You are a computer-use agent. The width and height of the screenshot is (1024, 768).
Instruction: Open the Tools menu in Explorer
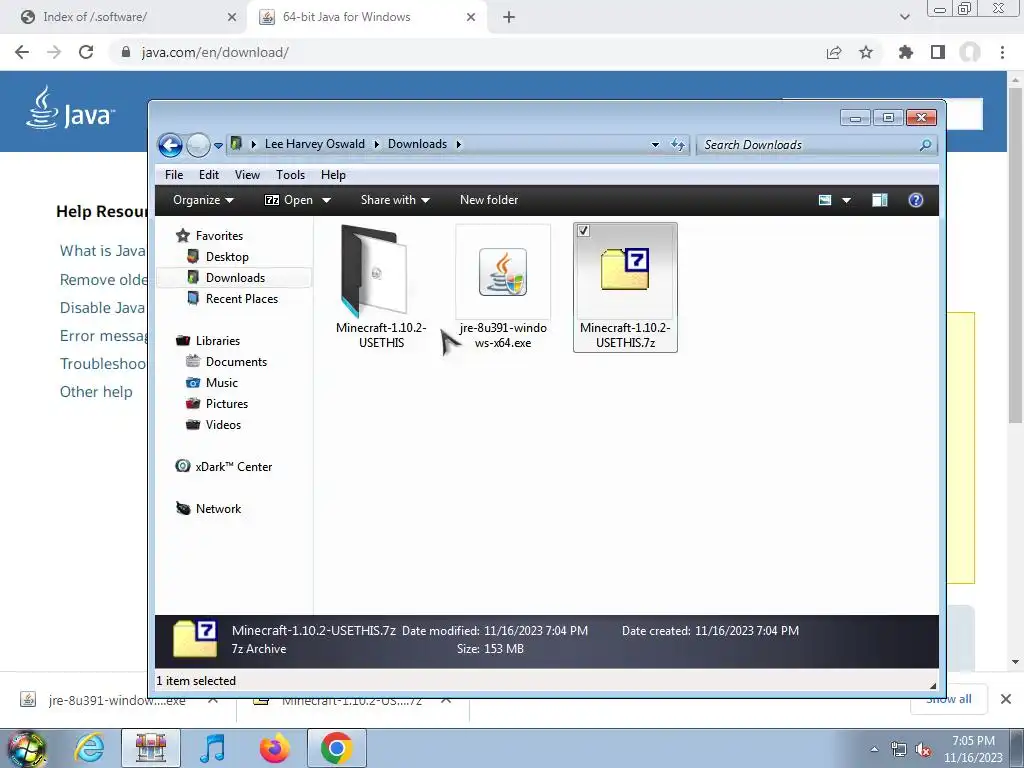pos(291,175)
